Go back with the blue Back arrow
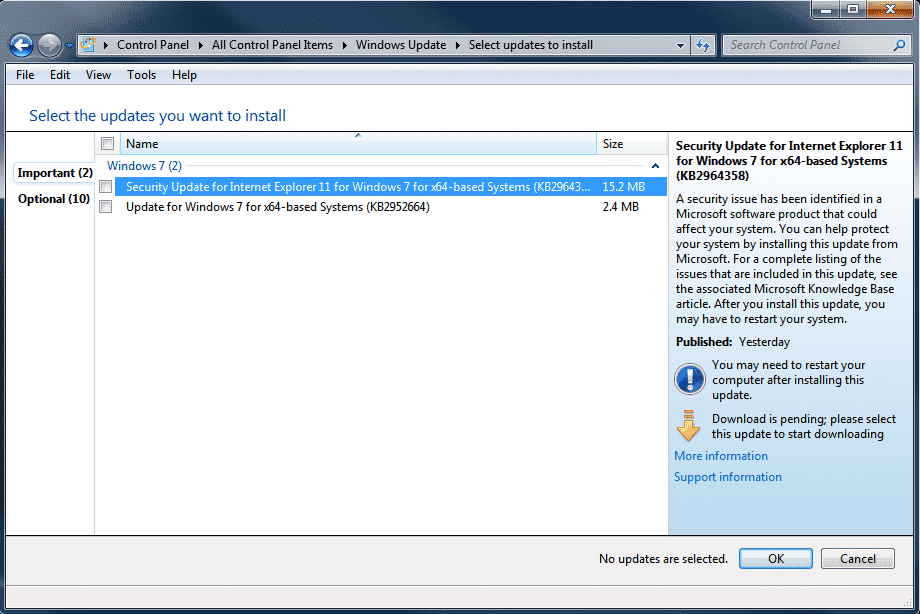 coord(22,45)
